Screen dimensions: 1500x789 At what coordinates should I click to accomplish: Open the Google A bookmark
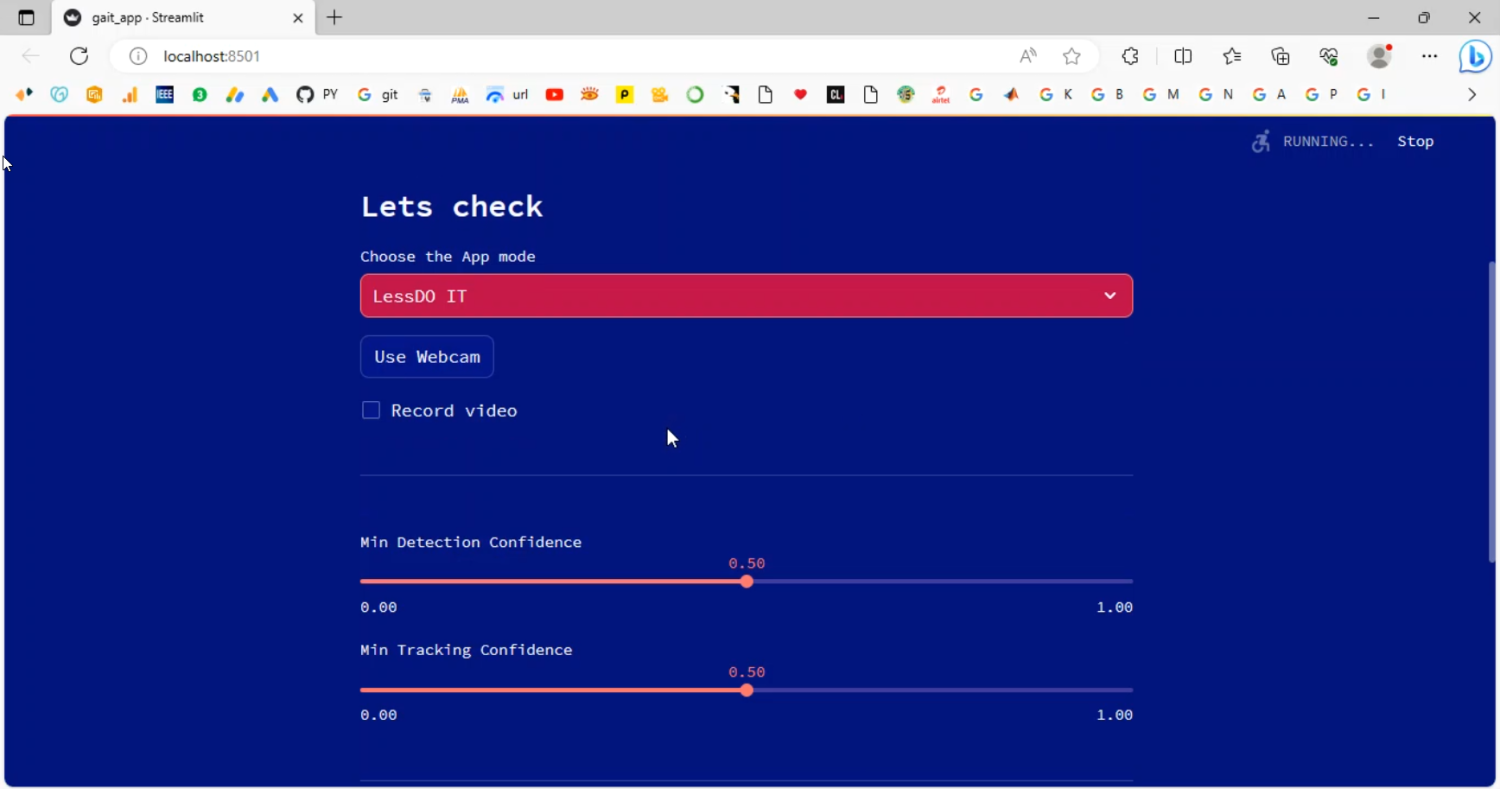coord(1269,95)
